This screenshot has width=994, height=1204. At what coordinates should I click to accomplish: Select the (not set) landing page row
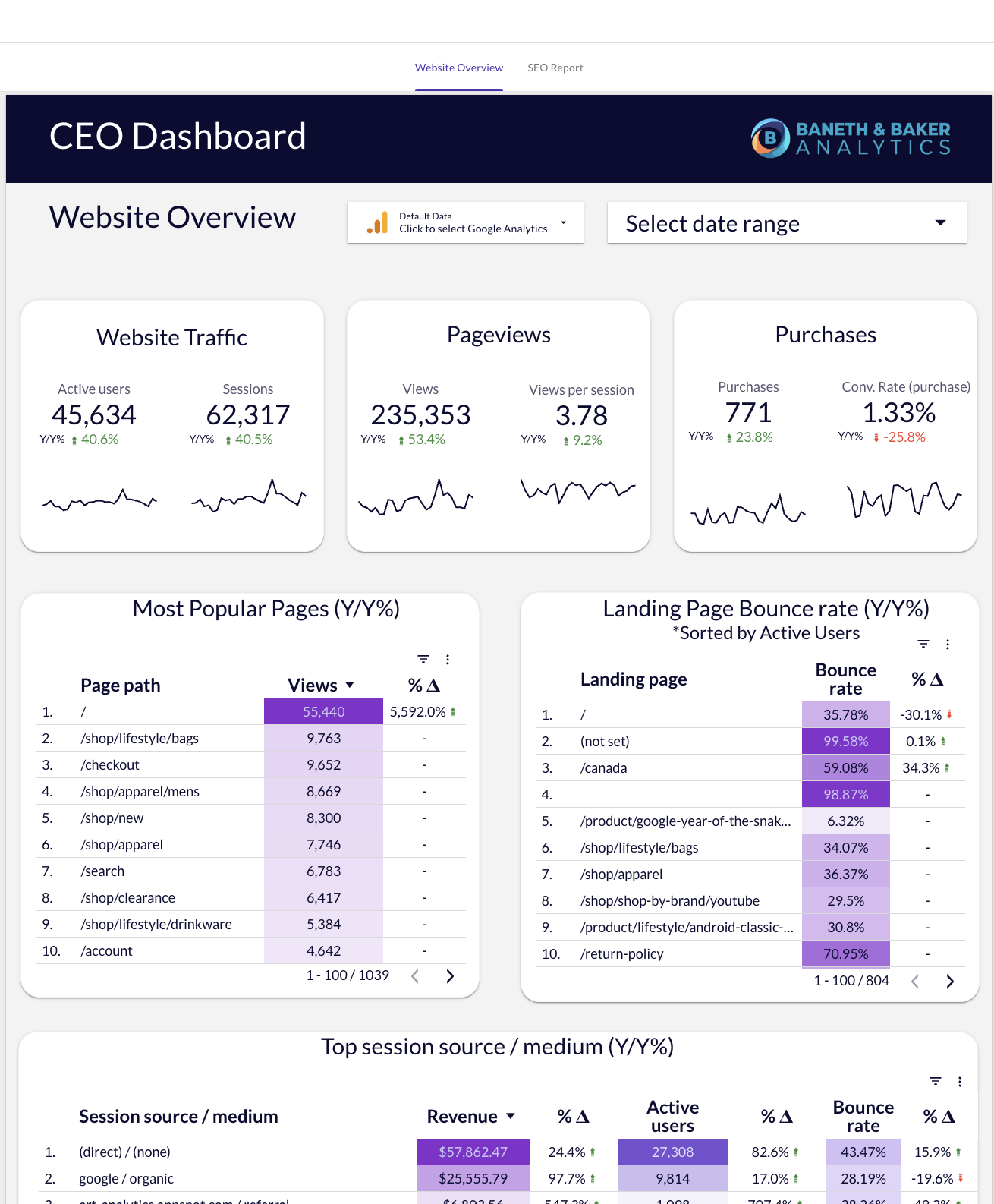750,742
